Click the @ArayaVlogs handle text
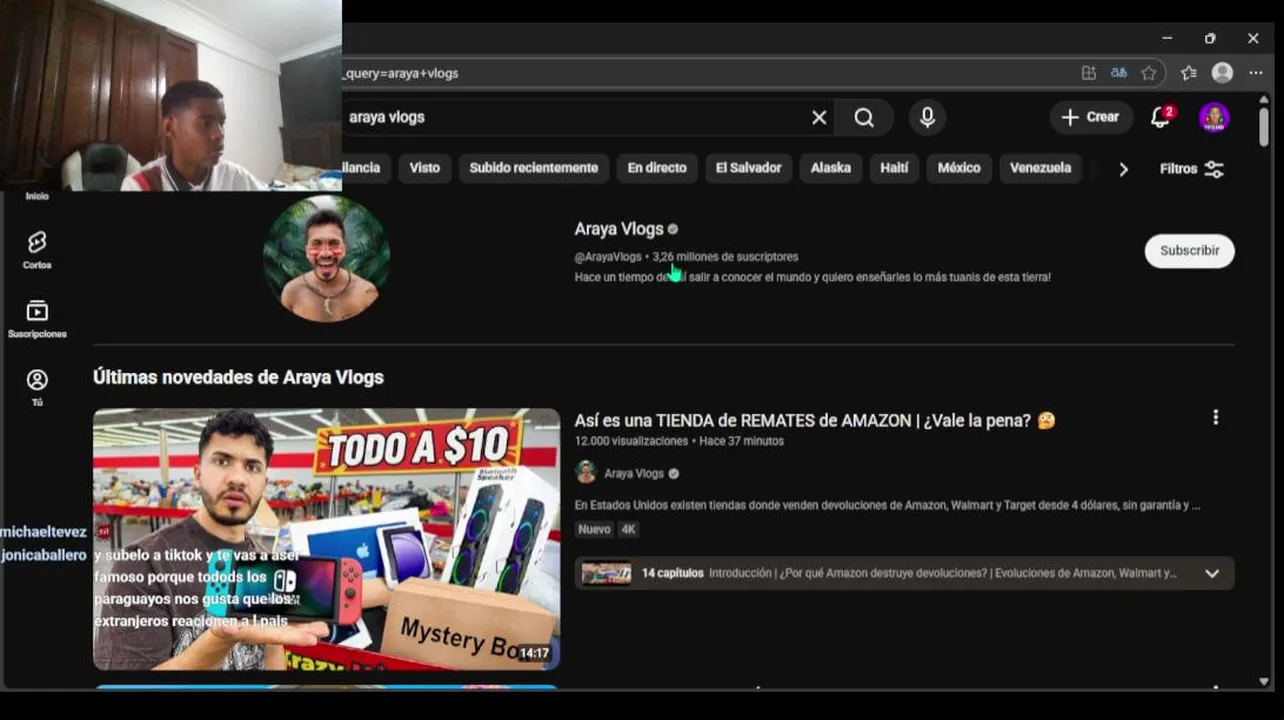This screenshot has height=720, width=1284. pyautogui.click(x=608, y=257)
